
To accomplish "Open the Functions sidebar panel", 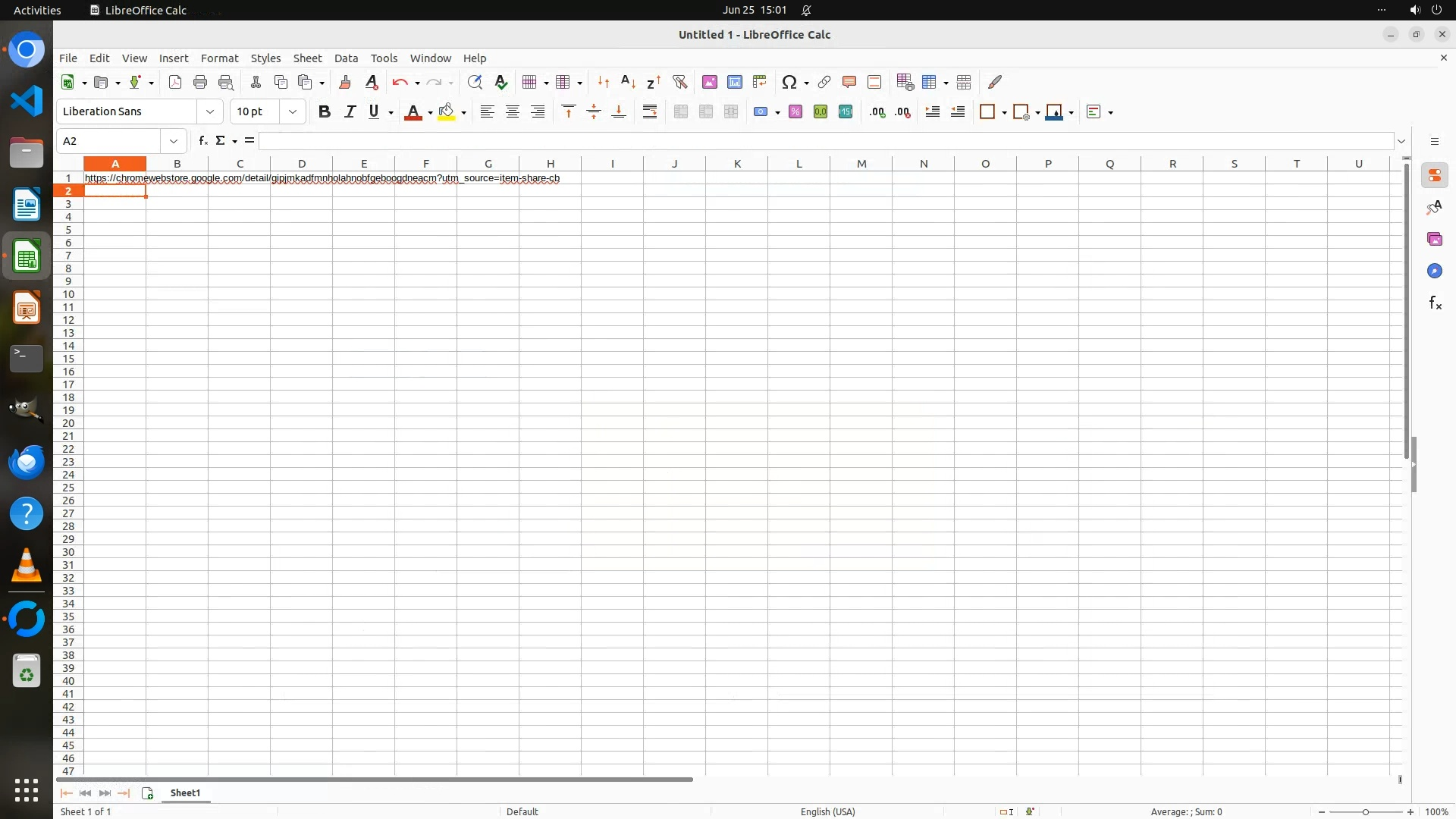I will pyautogui.click(x=1435, y=303).
